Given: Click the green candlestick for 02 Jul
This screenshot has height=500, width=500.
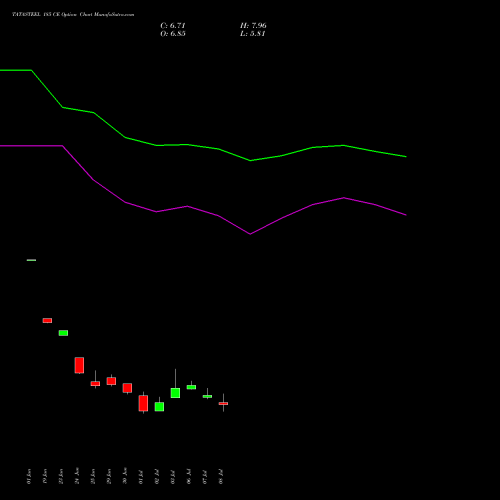Looking at the screenshot, I should (159, 406).
